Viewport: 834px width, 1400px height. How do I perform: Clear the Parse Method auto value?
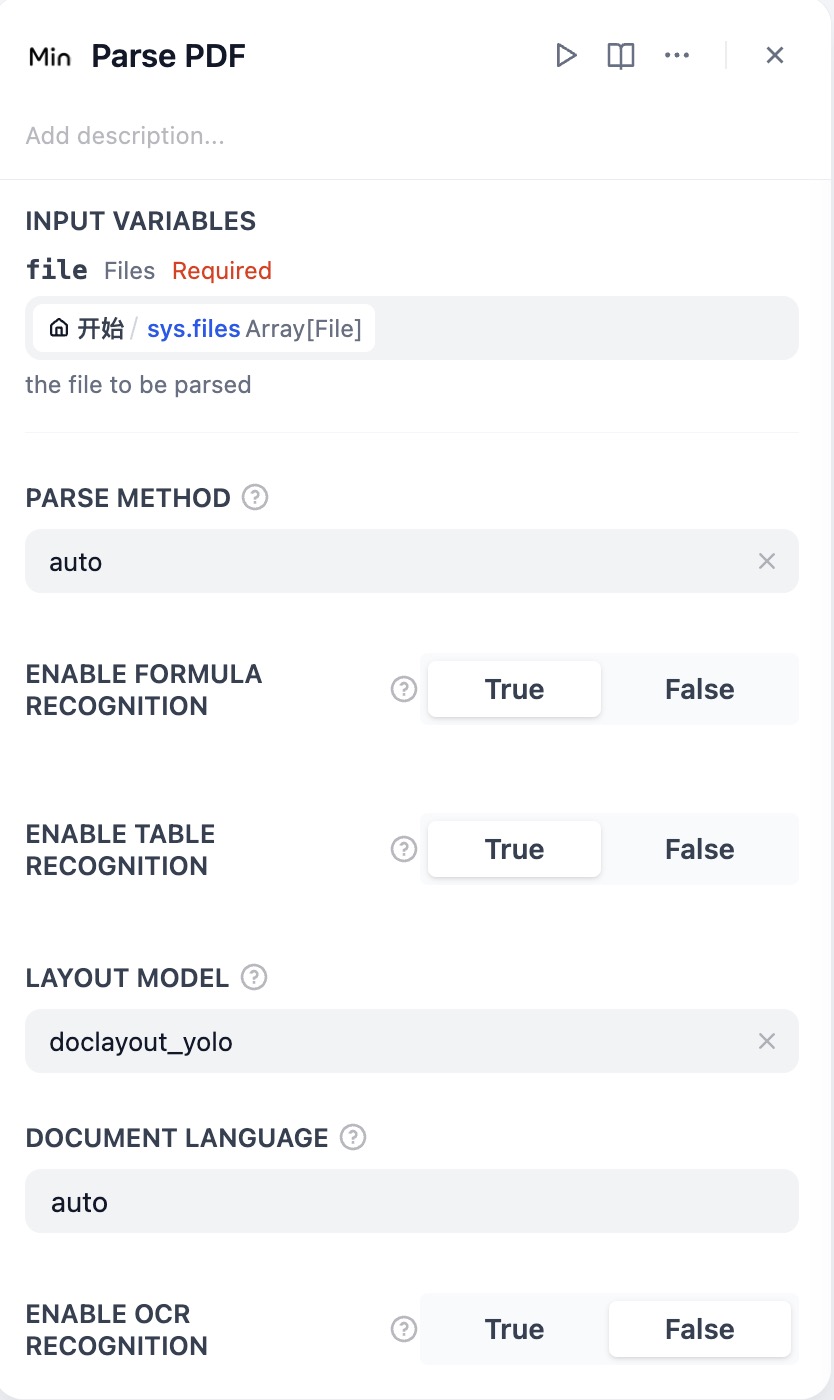767,561
